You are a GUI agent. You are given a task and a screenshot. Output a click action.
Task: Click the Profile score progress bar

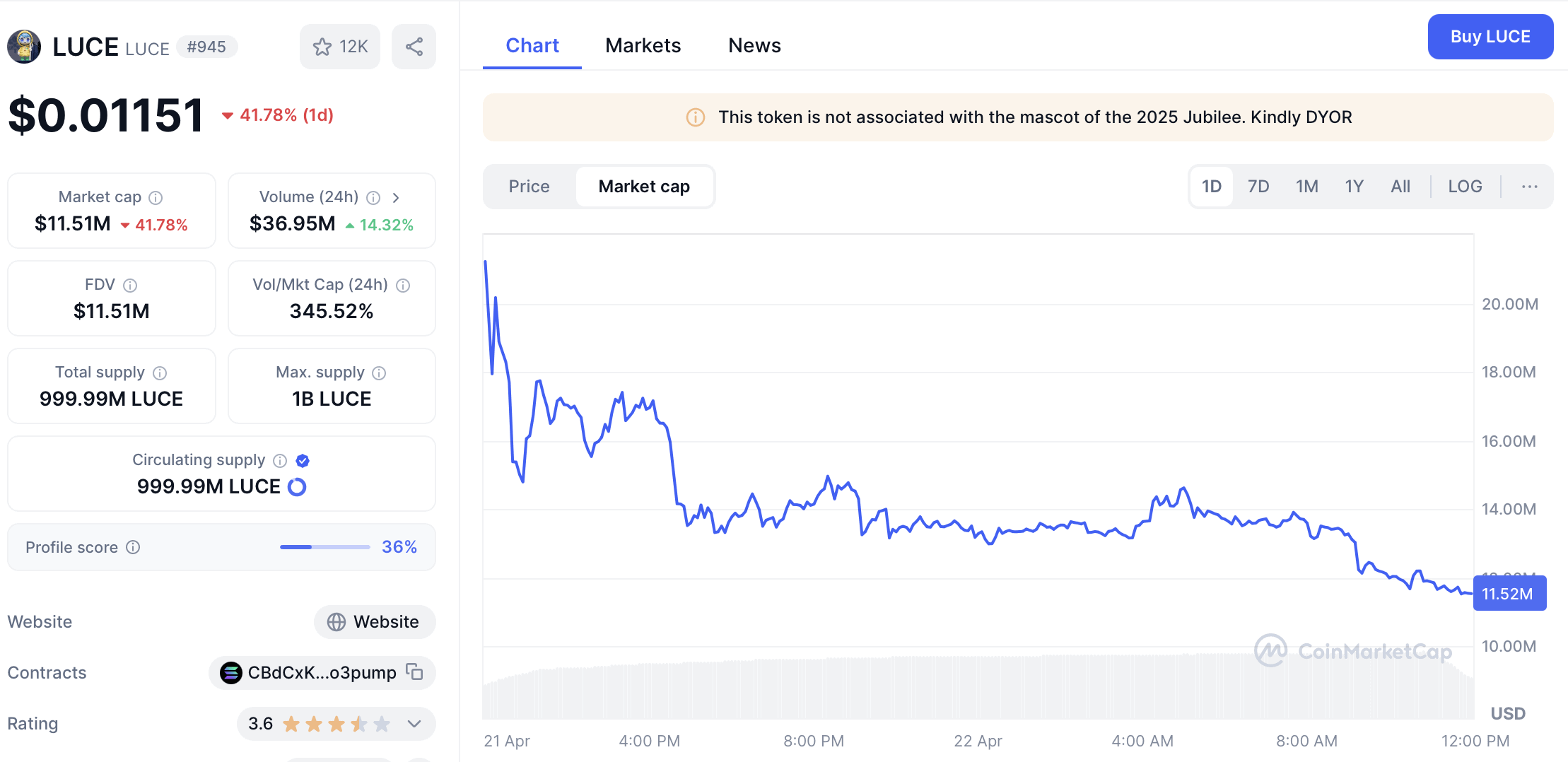point(325,547)
